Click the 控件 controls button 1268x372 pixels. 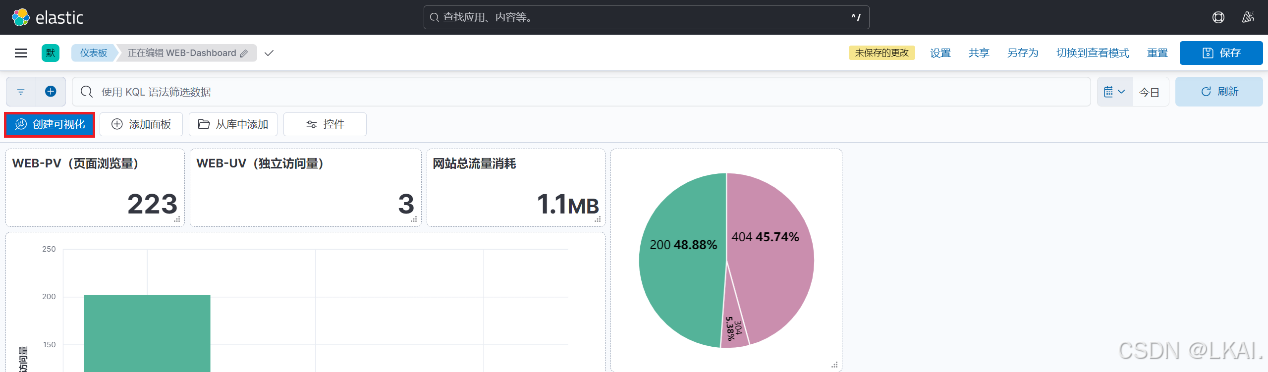(x=325, y=124)
